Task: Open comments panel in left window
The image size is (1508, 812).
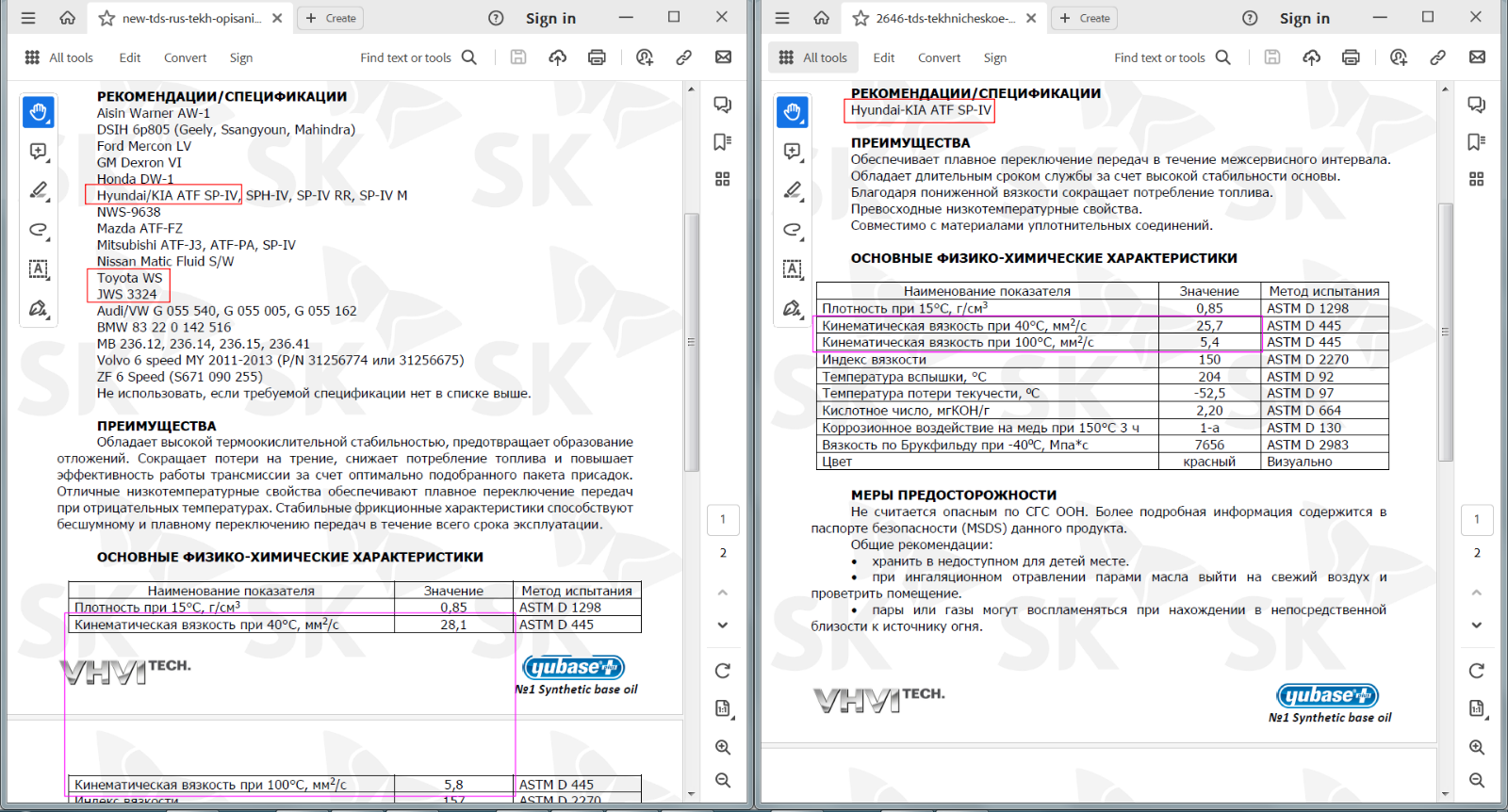Action: pyautogui.click(x=723, y=105)
